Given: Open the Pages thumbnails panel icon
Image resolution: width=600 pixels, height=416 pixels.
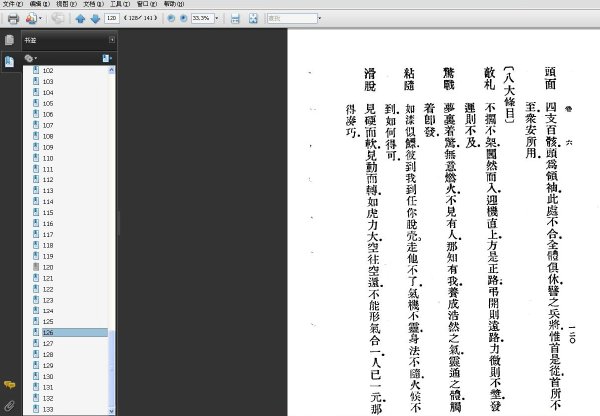Looking at the screenshot, I should point(9,40).
